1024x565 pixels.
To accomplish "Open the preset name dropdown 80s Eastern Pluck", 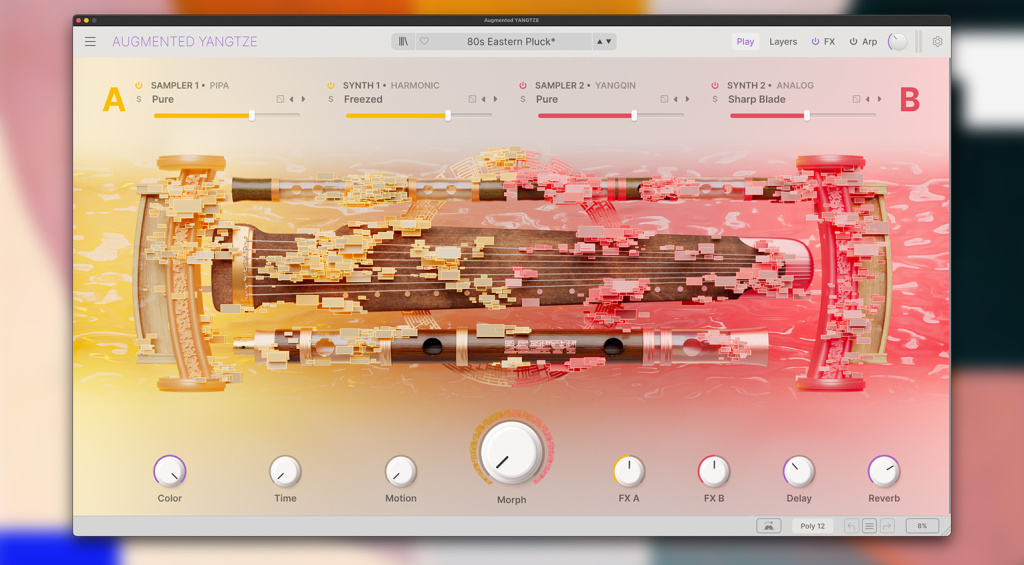I will (x=511, y=41).
